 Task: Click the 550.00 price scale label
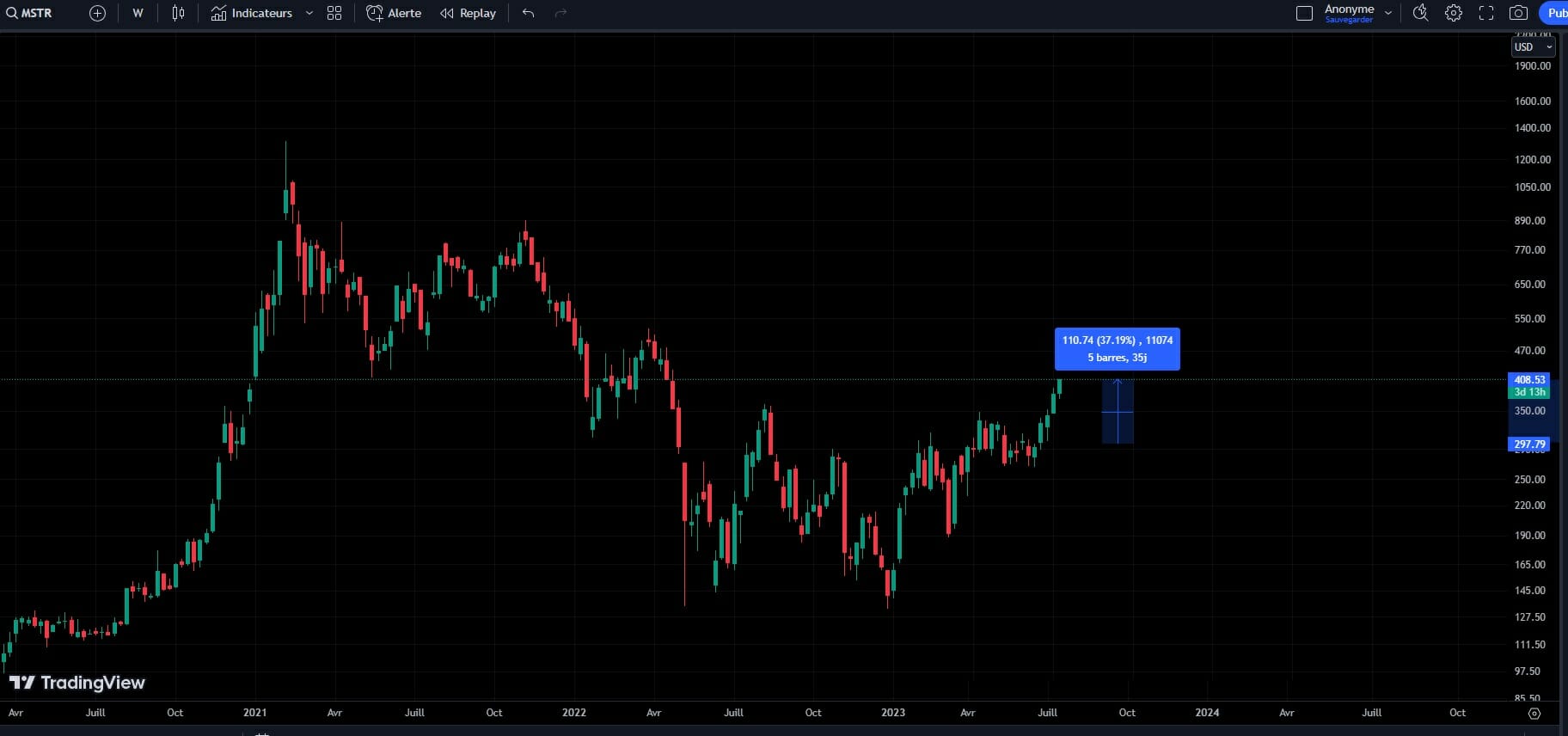tap(1529, 318)
